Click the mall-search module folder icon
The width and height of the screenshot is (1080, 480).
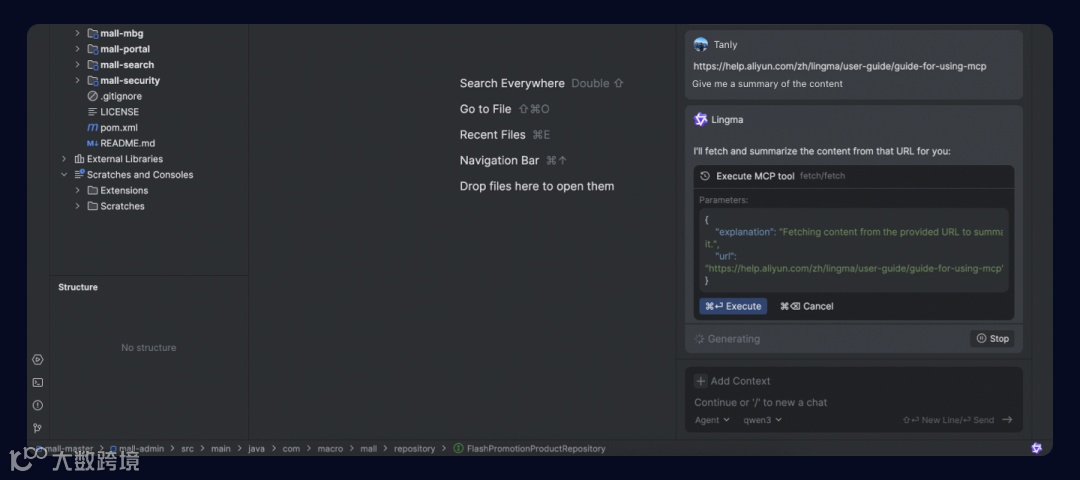pyautogui.click(x=92, y=65)
